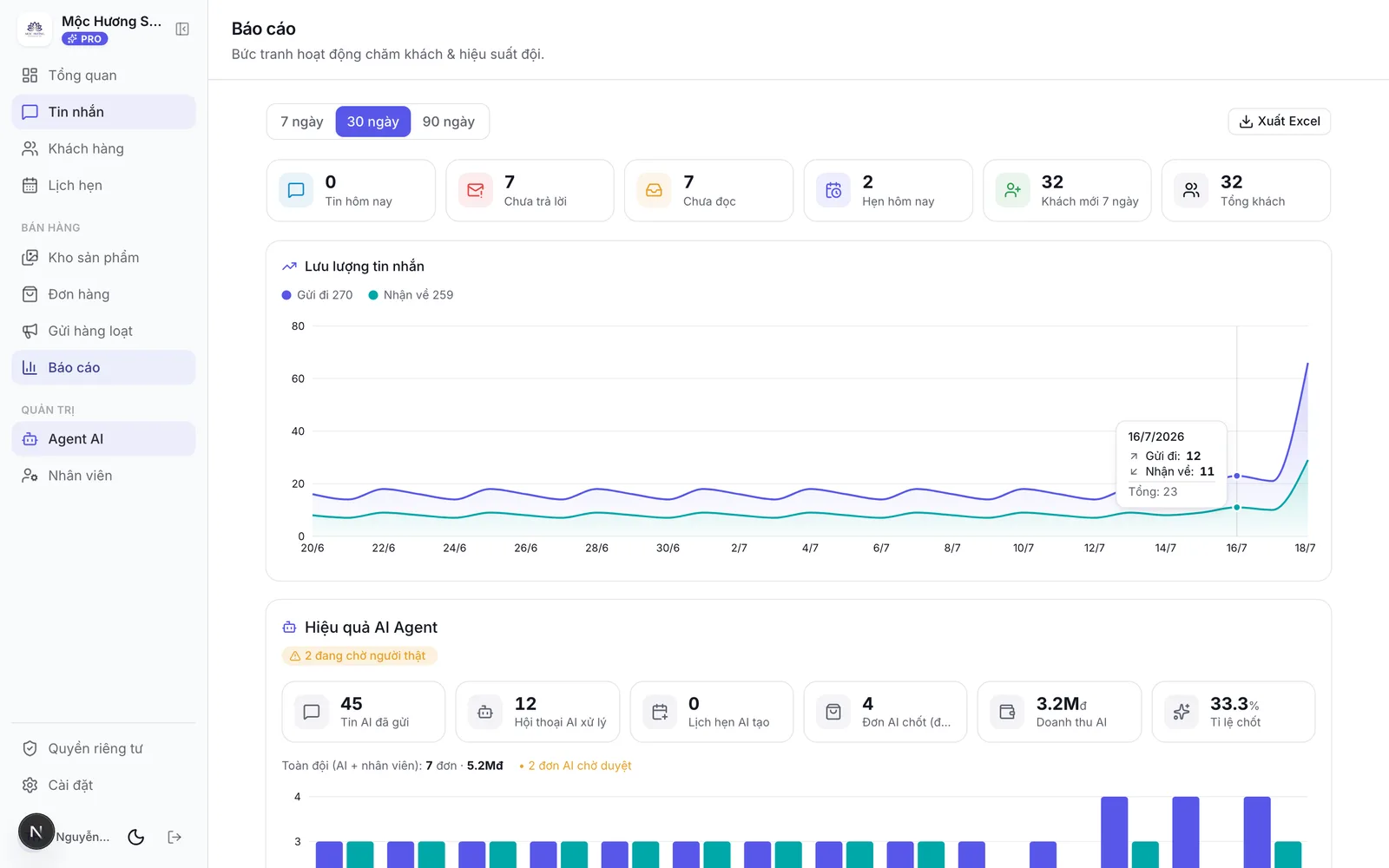Toggle the Nhận về 259 legend series
The height and width of the screenshot is (868, 1389).
tap(411, 295)
